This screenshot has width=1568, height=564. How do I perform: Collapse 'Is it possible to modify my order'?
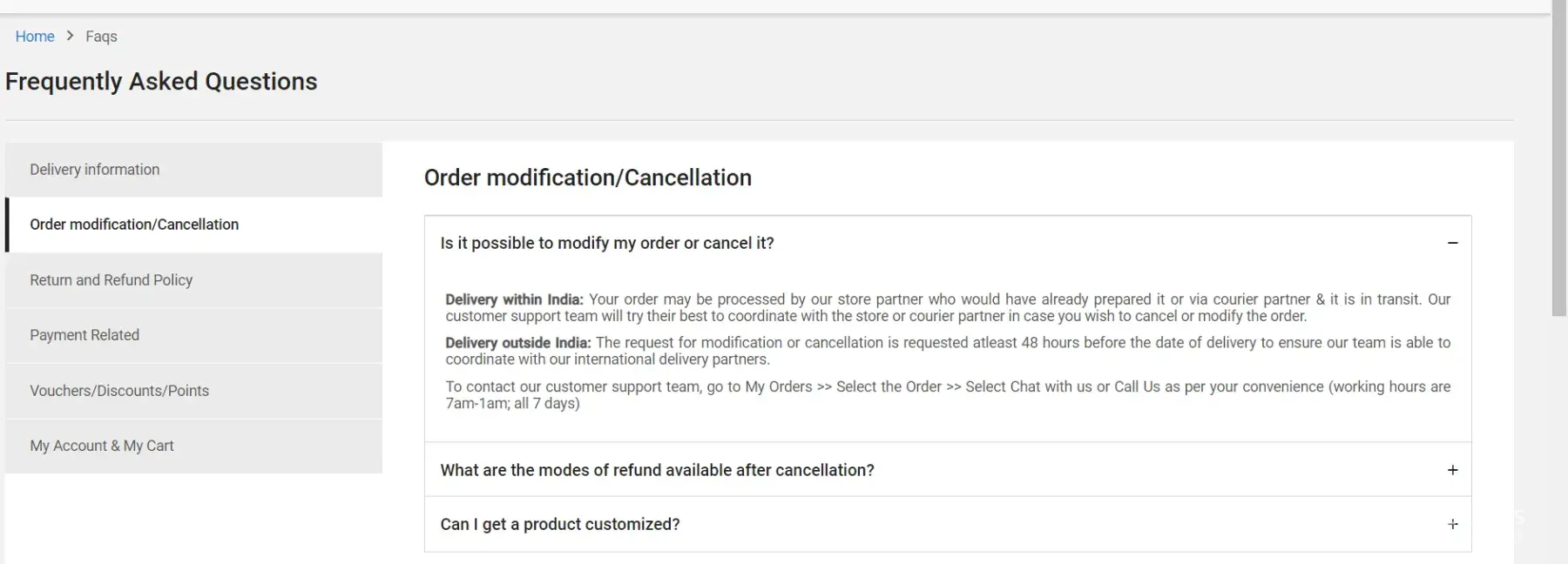coord(607,243)
